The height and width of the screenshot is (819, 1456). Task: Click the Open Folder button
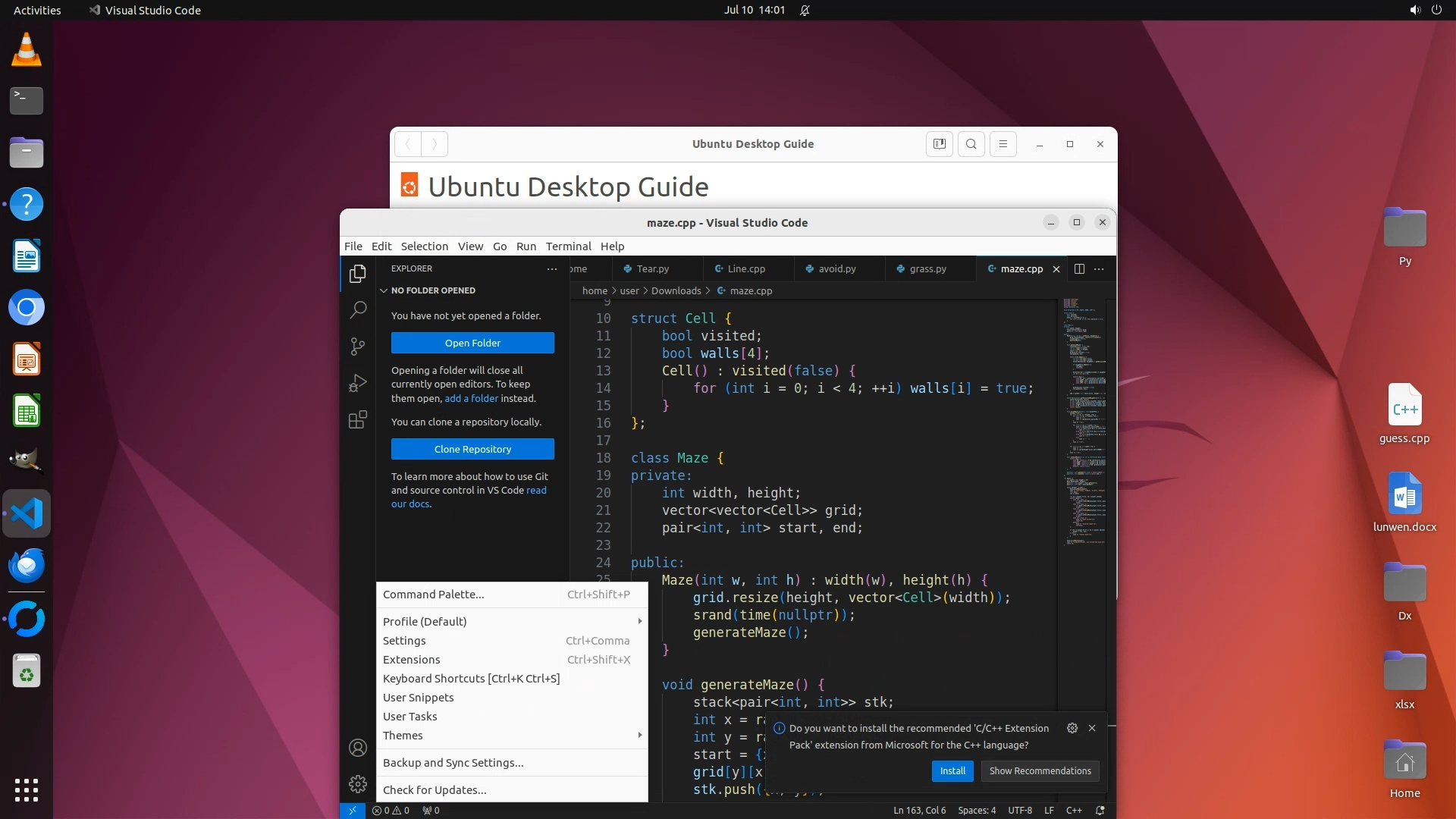coord(472,343)
